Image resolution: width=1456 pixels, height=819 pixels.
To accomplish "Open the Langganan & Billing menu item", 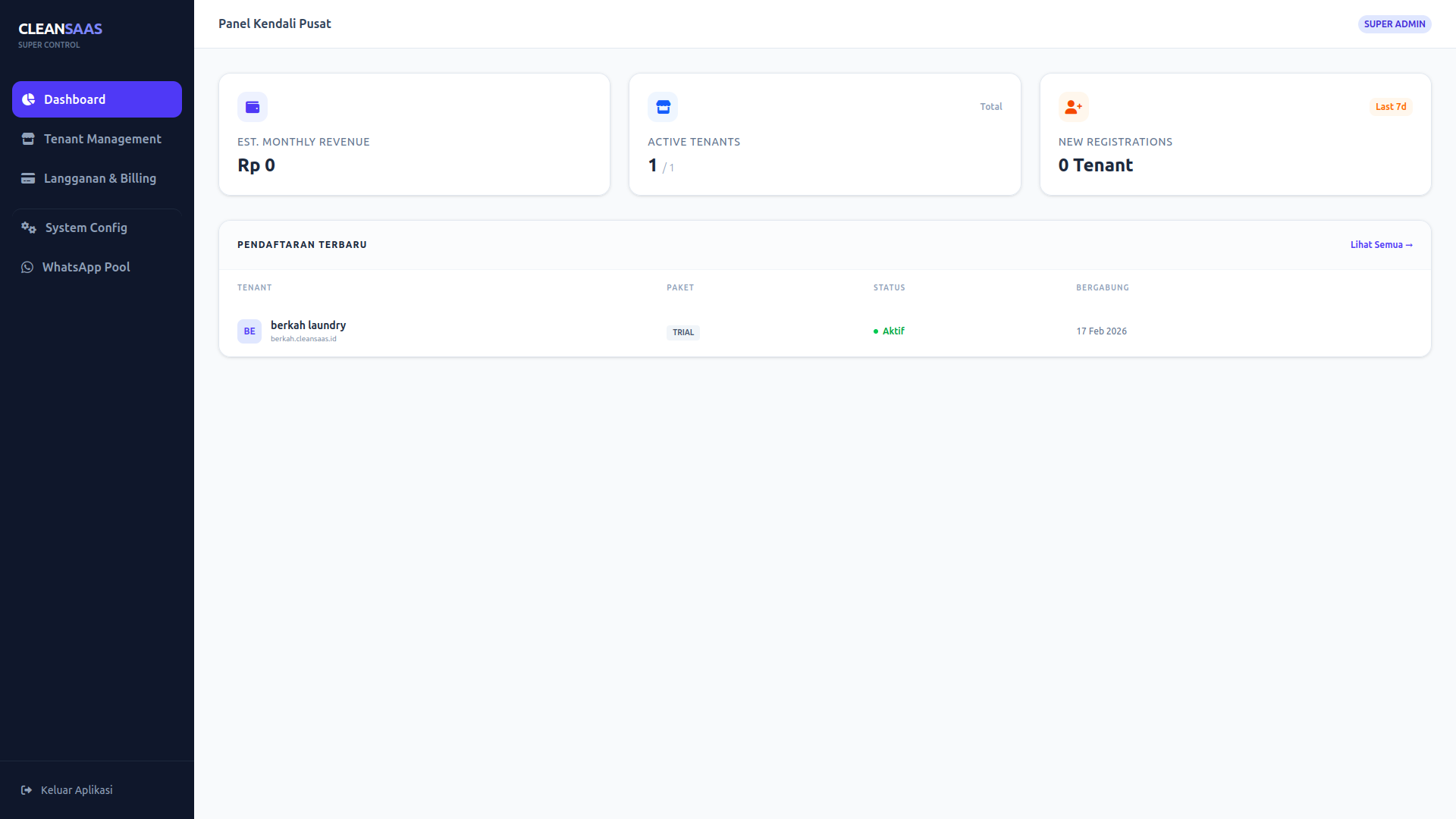I will (x=99, y=178).
